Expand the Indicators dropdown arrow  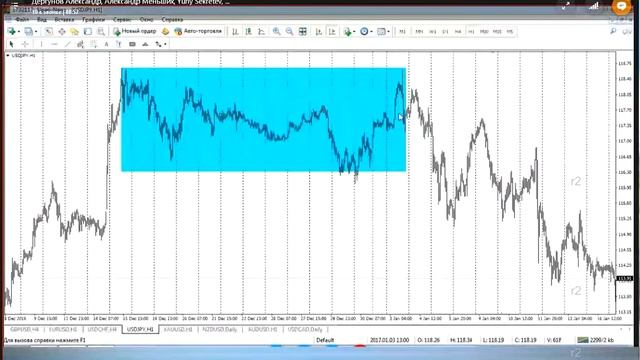click(x=354, y=31)
